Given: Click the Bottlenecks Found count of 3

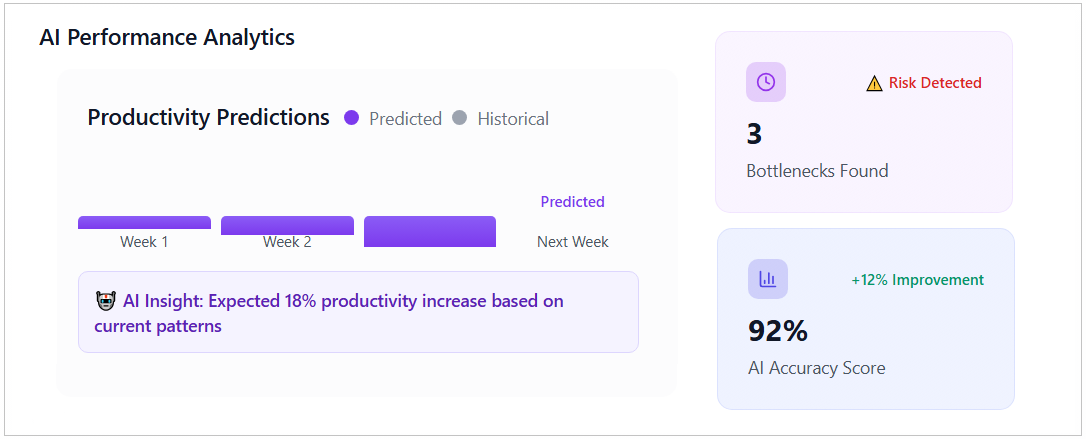Looking at the screenshot, I should click(x=754, y=134).
